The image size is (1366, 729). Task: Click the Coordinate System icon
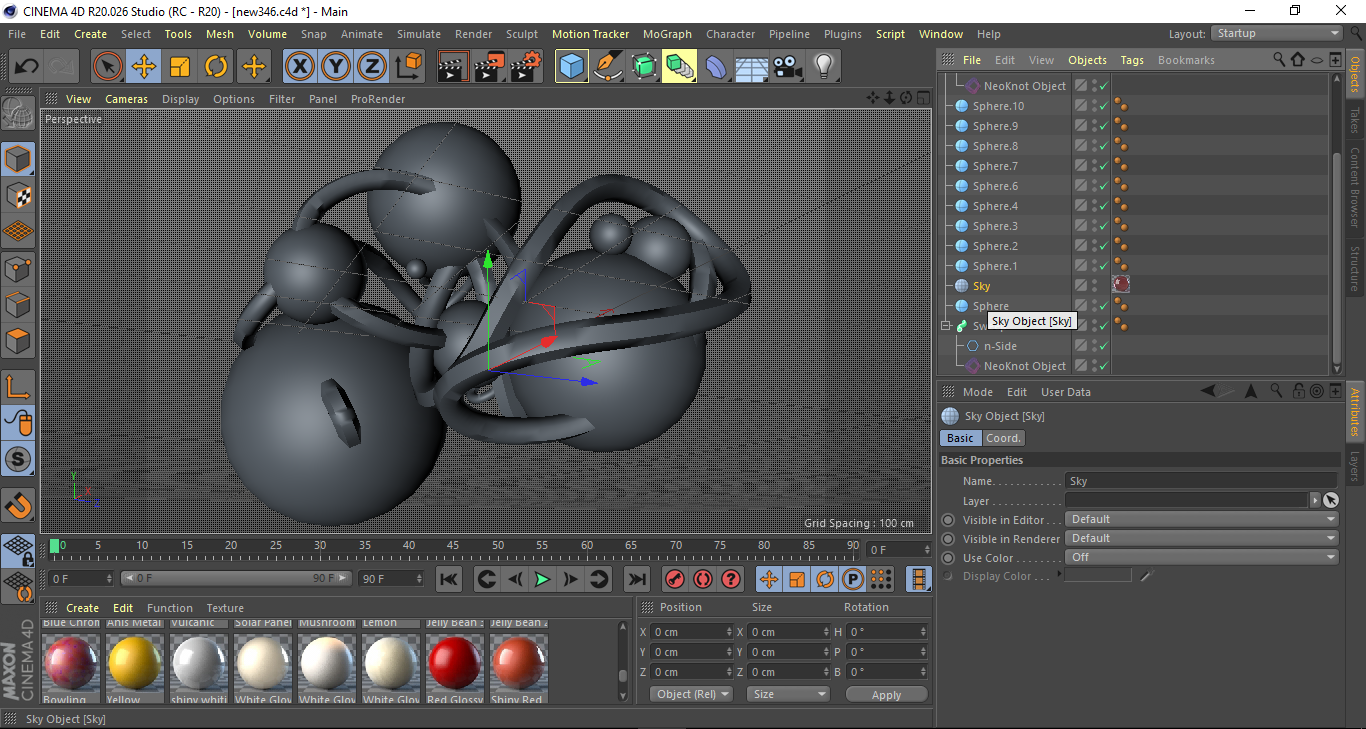coord(408,67)
